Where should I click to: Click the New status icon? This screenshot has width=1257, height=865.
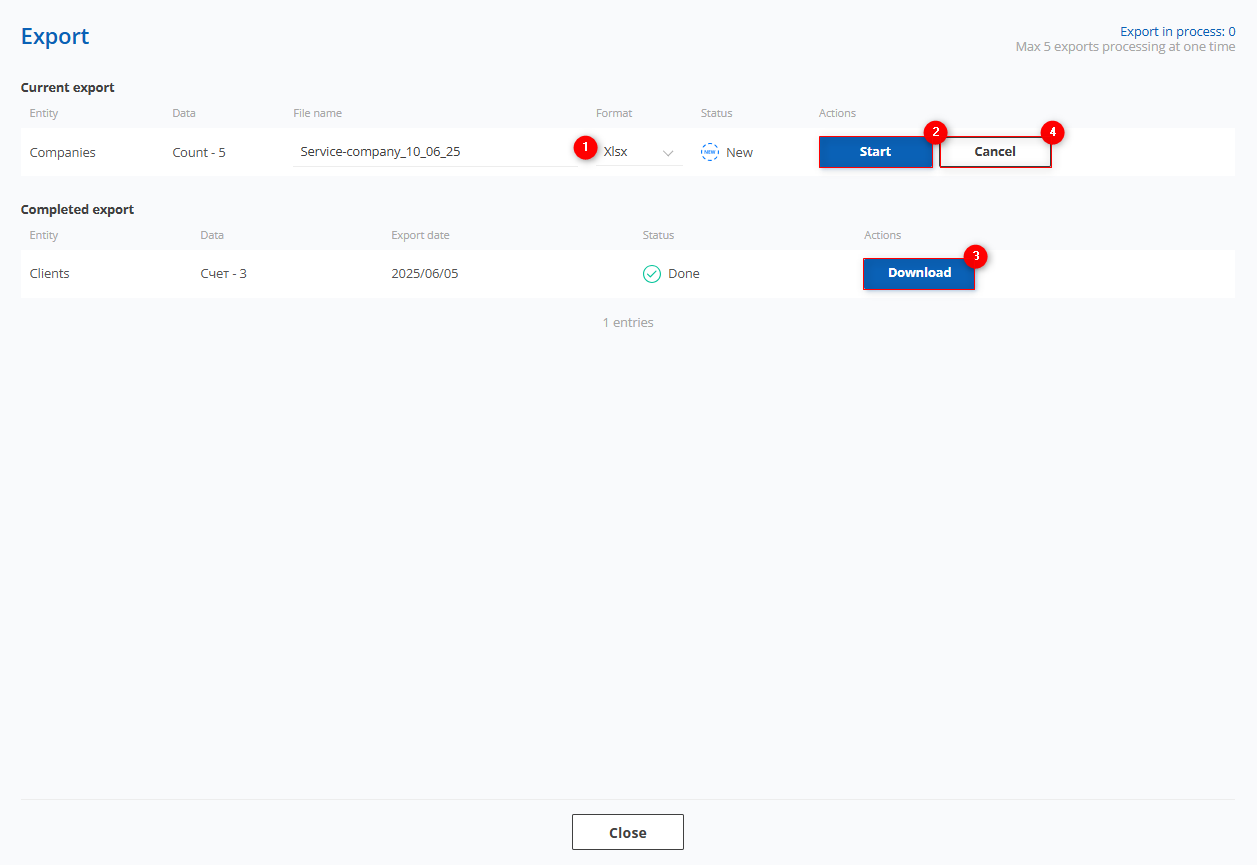point(710,152)
